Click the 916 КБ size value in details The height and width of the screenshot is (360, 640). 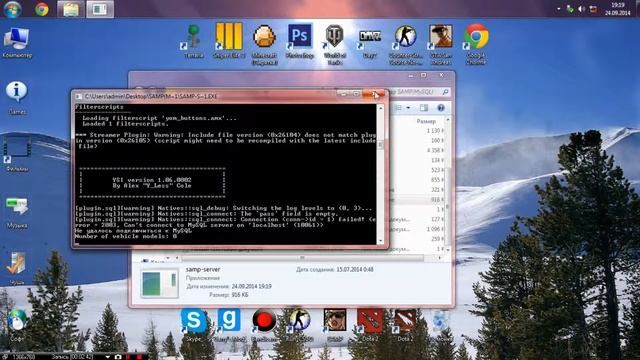[x=240, y=295]
